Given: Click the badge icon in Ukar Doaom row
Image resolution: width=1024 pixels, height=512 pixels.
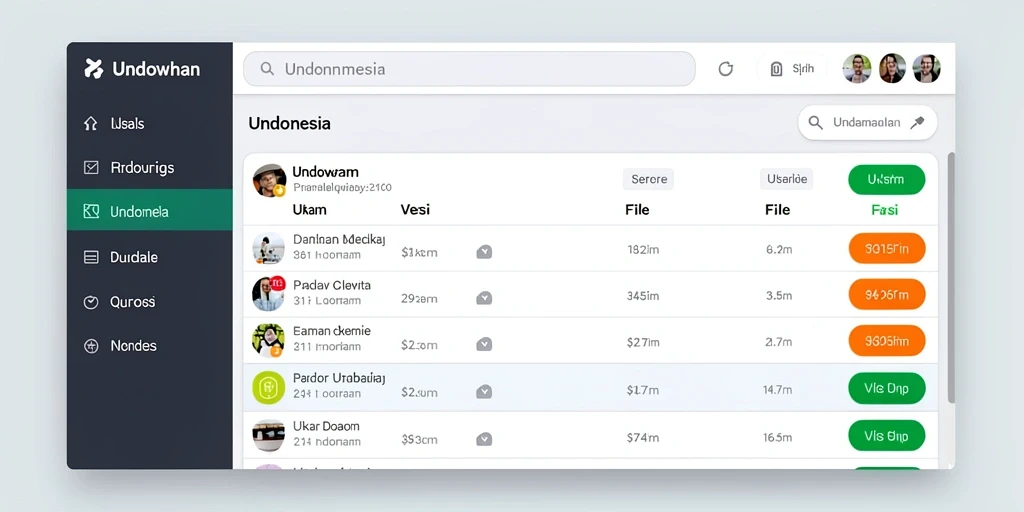Looking at the screenshot, I should pos(484,440).
